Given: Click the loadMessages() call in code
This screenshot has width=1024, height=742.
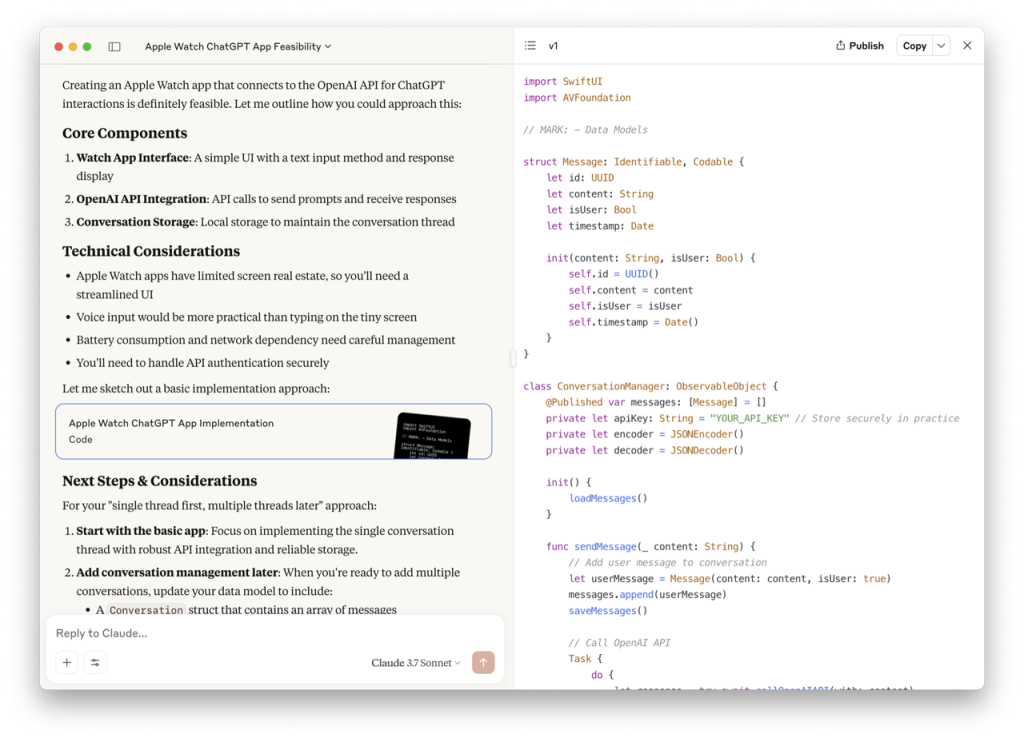Looking at the screenshot, I should [x=608, y=498].
